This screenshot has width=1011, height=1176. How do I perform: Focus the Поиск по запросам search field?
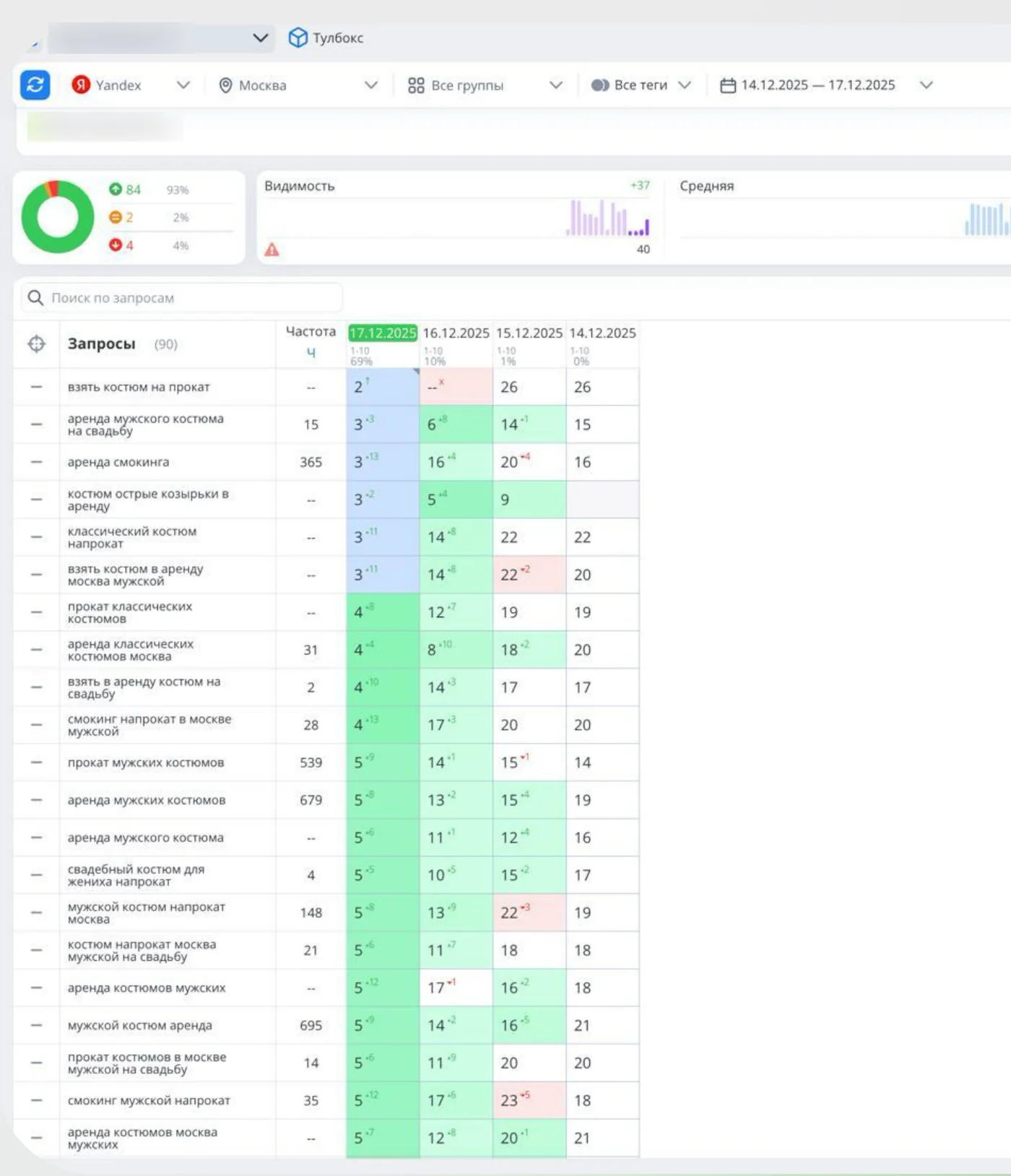coord(182,297)
